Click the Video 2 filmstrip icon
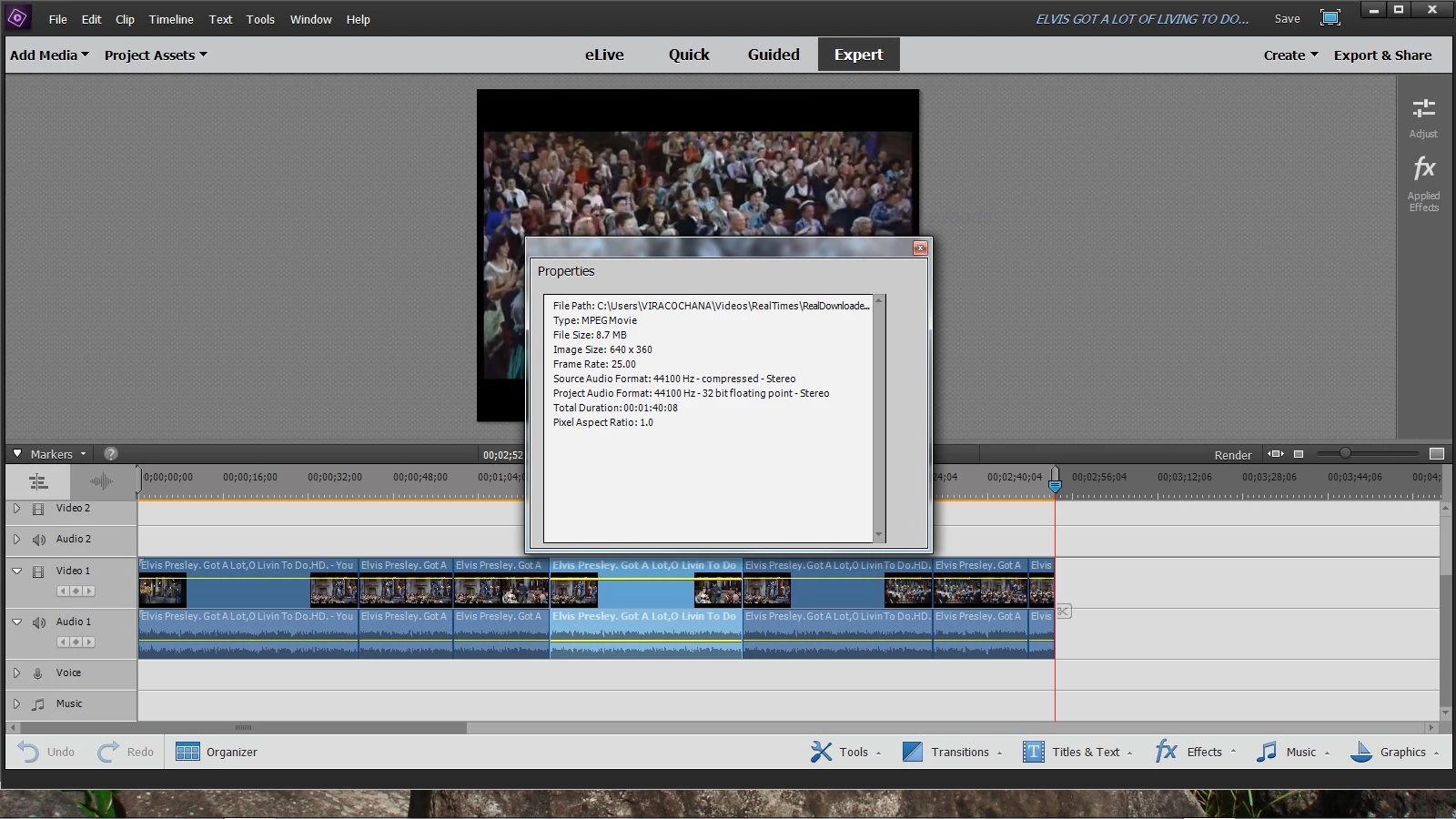 (38, 509)
